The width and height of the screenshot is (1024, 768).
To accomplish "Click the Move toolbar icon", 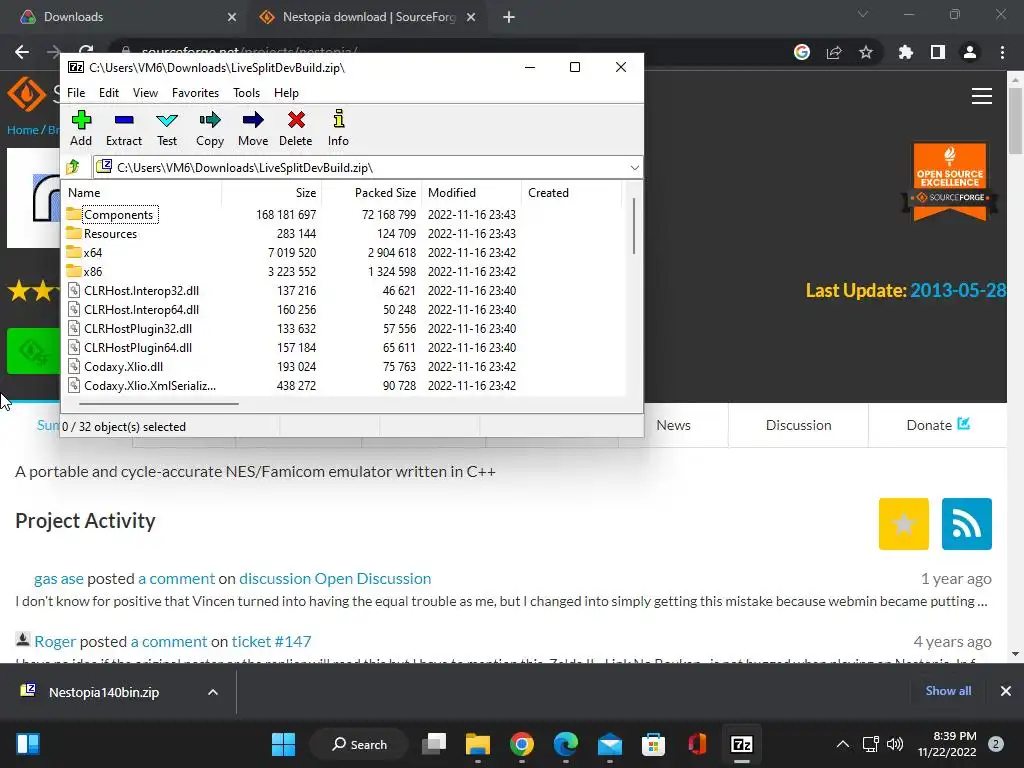I will click(253, 128).
